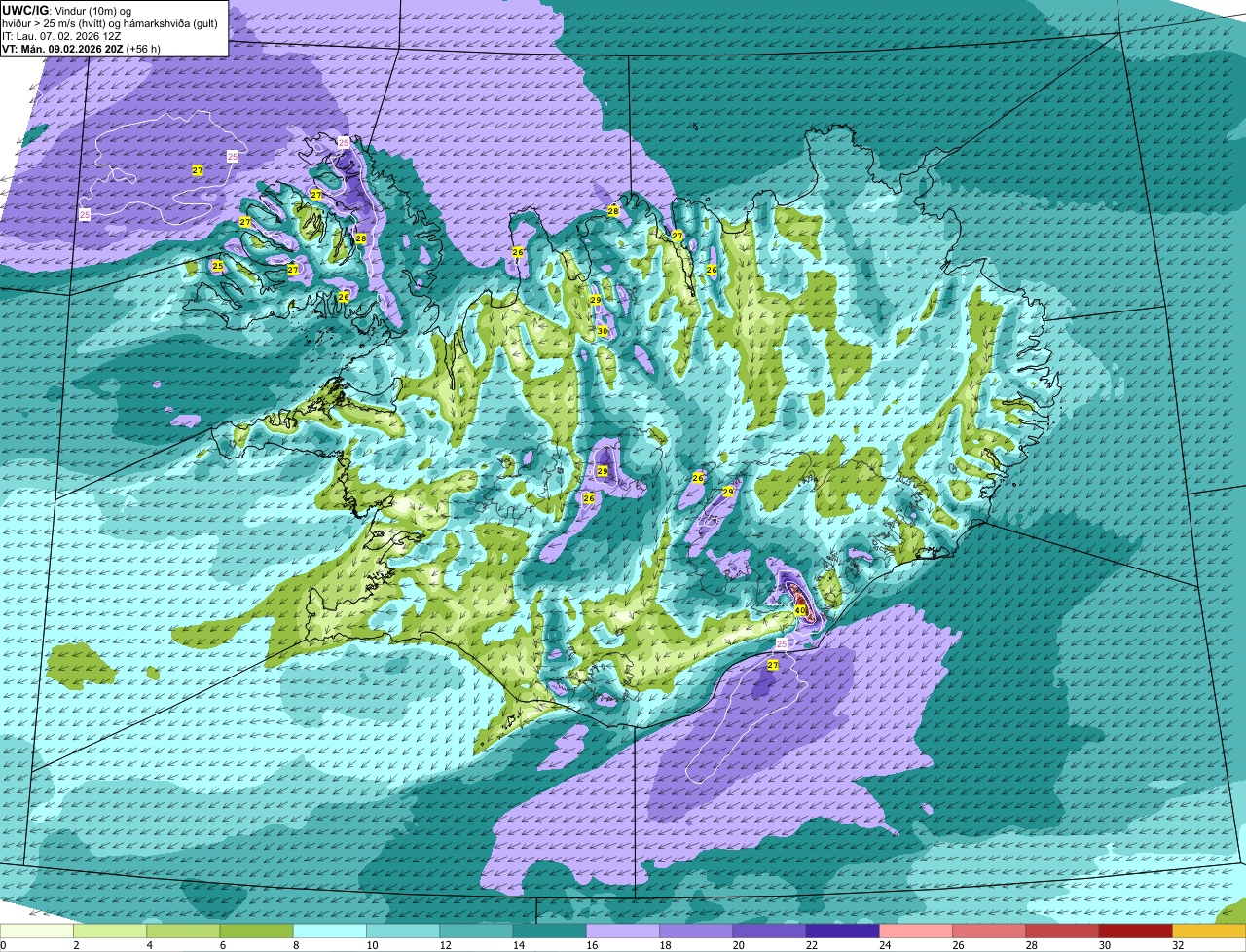Screen dimensions: 1246x952
Task: Select the "VT: Mán. 09.02.2026 20Z (+56 h)" line
Action: 82,49
